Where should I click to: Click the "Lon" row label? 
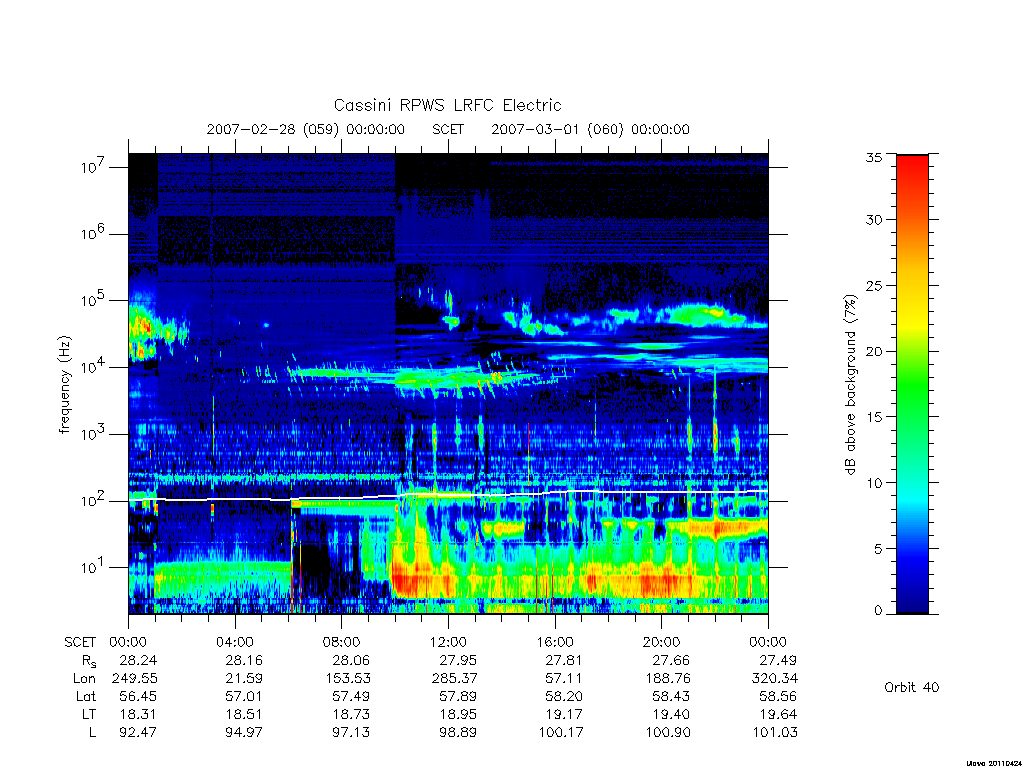[x=84, y=679]
